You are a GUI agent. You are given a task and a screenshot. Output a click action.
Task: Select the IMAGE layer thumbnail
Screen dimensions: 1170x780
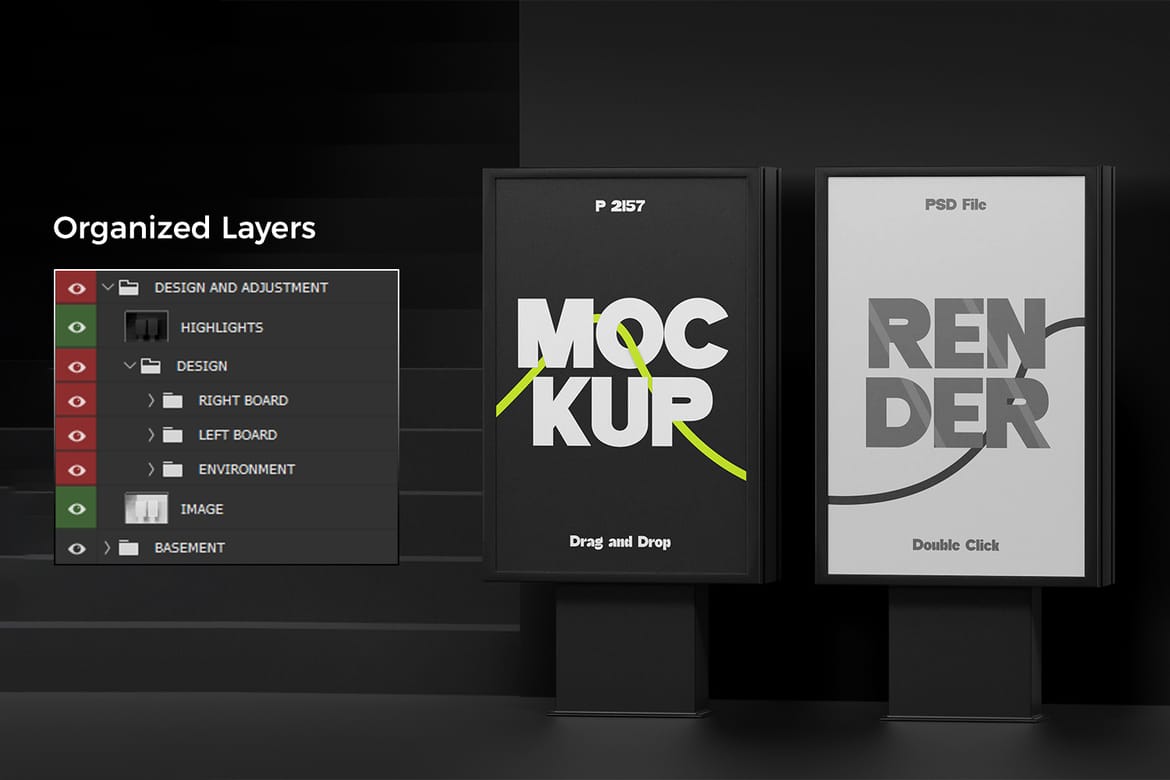[x=146, y=508]
